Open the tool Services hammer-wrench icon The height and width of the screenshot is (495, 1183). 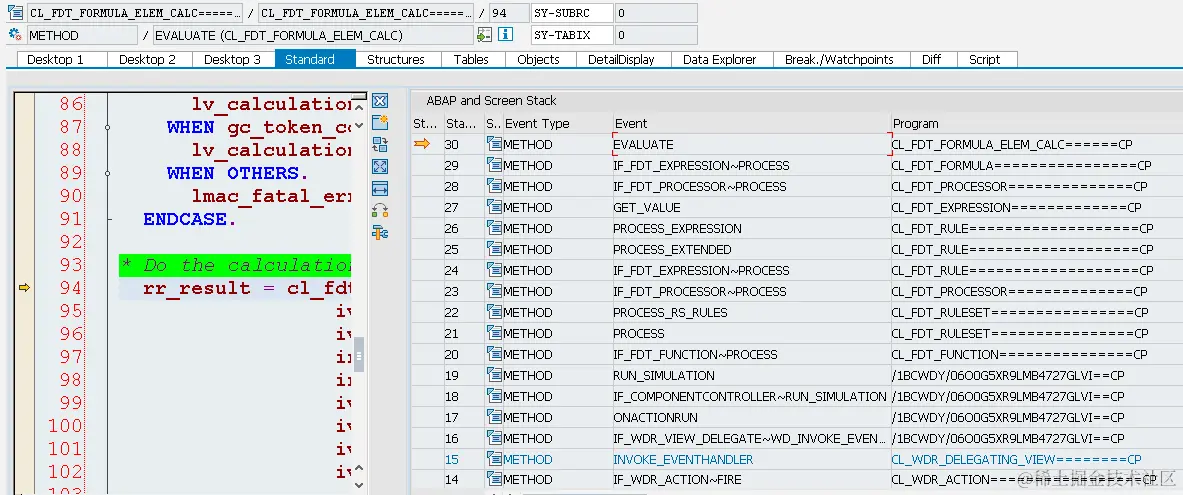(x=380, y=232)
